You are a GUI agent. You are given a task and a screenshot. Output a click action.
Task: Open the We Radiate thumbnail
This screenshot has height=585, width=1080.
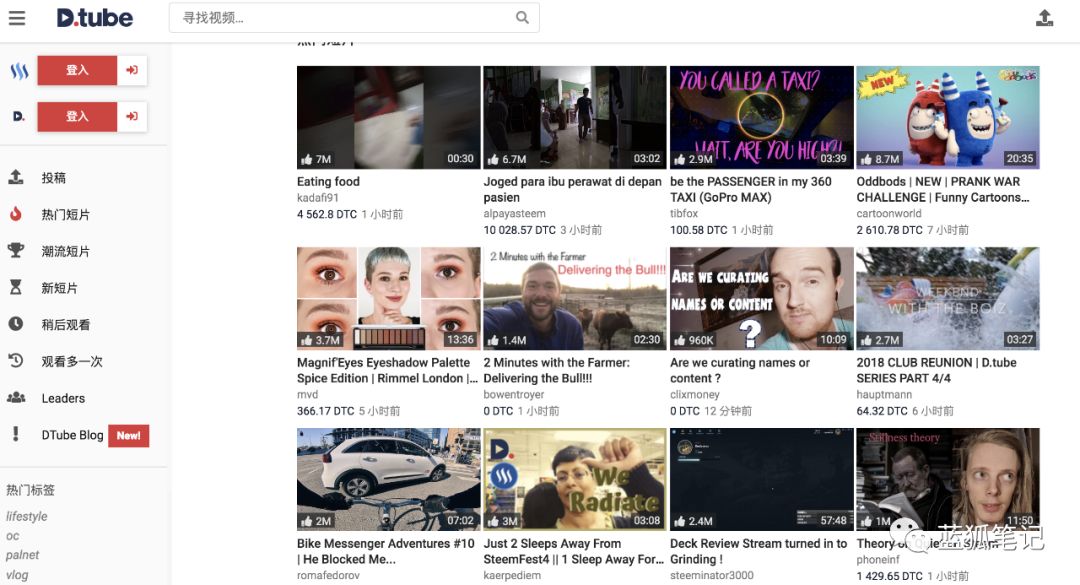pyautogui.click(x=574, y=479)
